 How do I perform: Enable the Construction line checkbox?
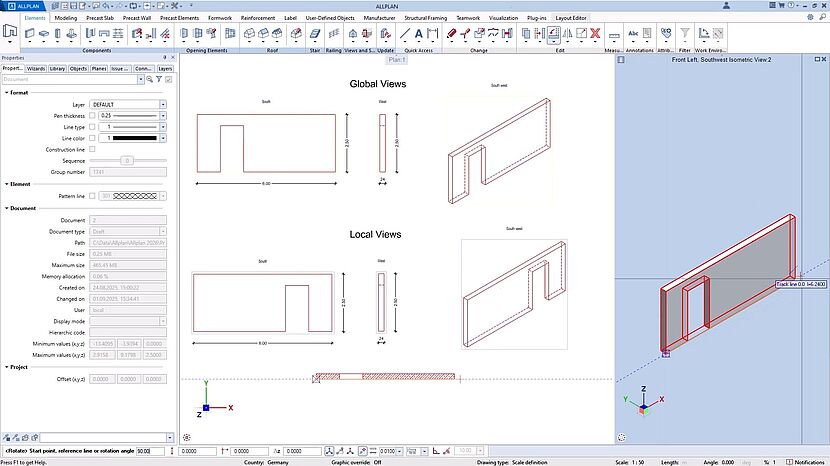[93, 149]
